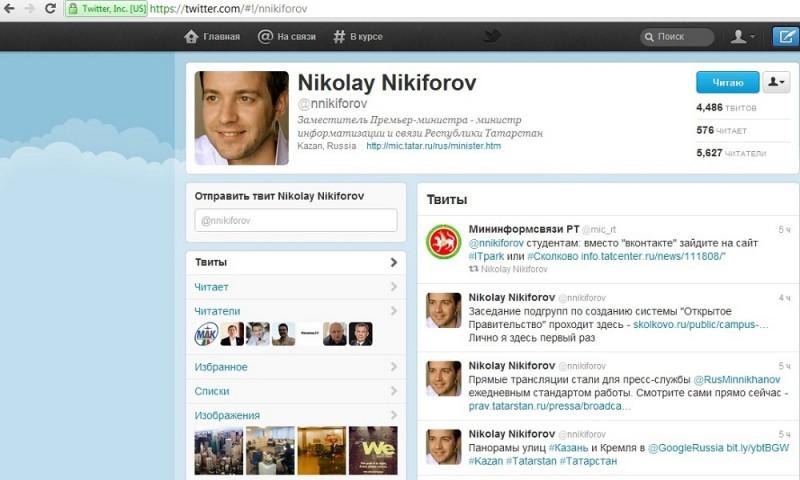Click chevron on Изображения sidebar row
The width and height of the screenshot is (800, 480).
tap(394, 415)
